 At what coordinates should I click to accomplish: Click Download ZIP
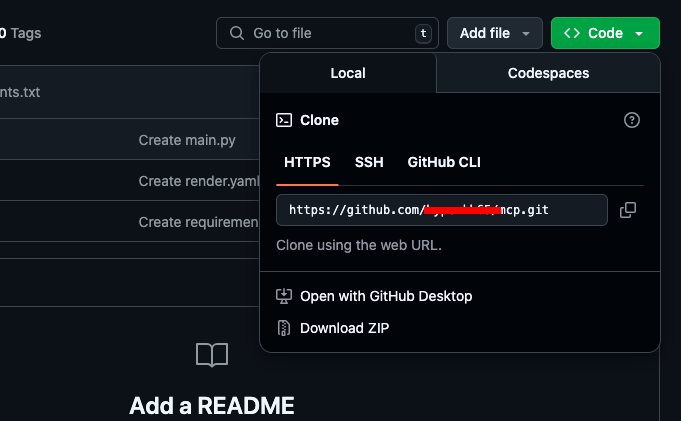pos(344,328)
